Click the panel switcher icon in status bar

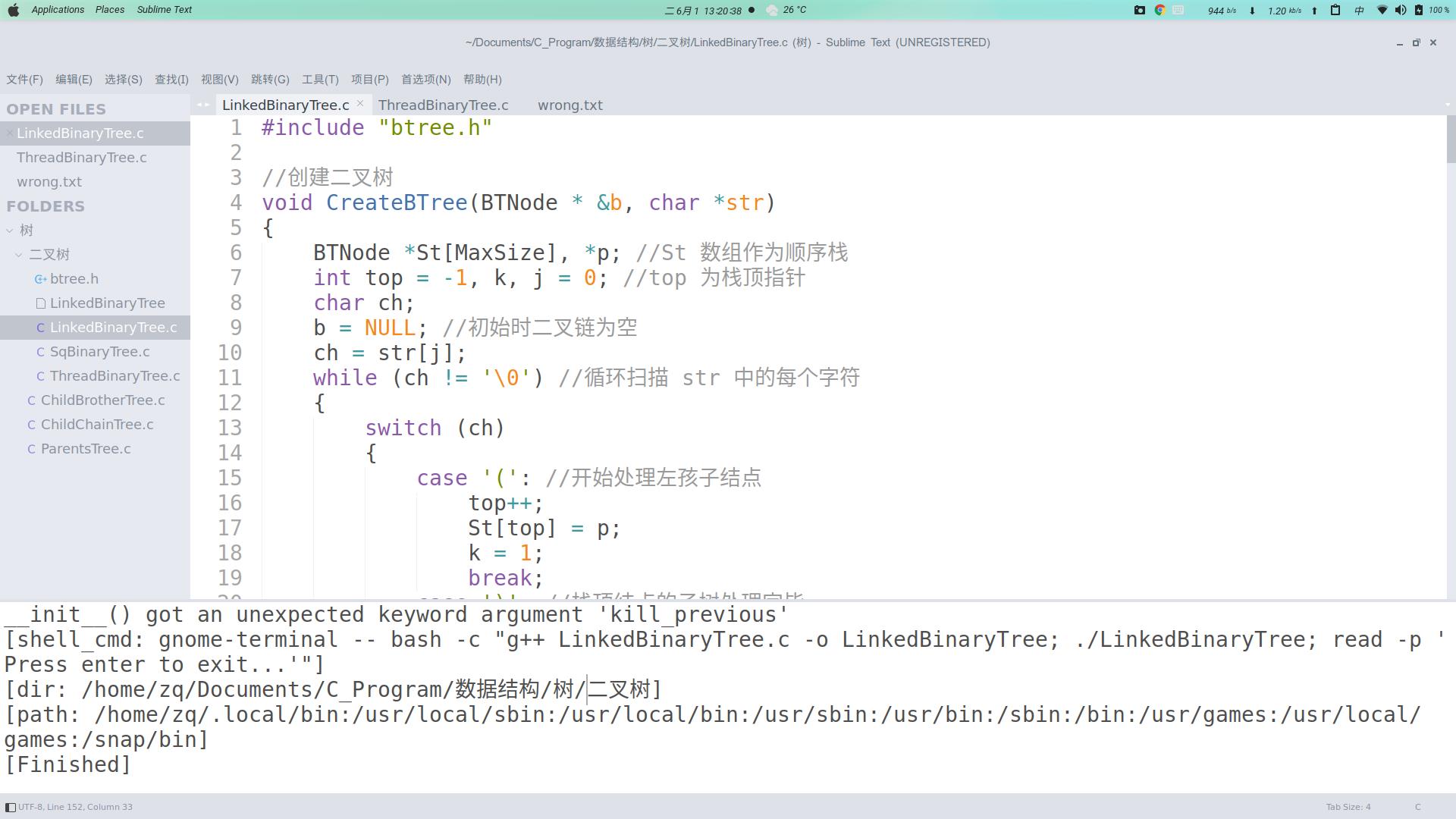pos(10,807)
